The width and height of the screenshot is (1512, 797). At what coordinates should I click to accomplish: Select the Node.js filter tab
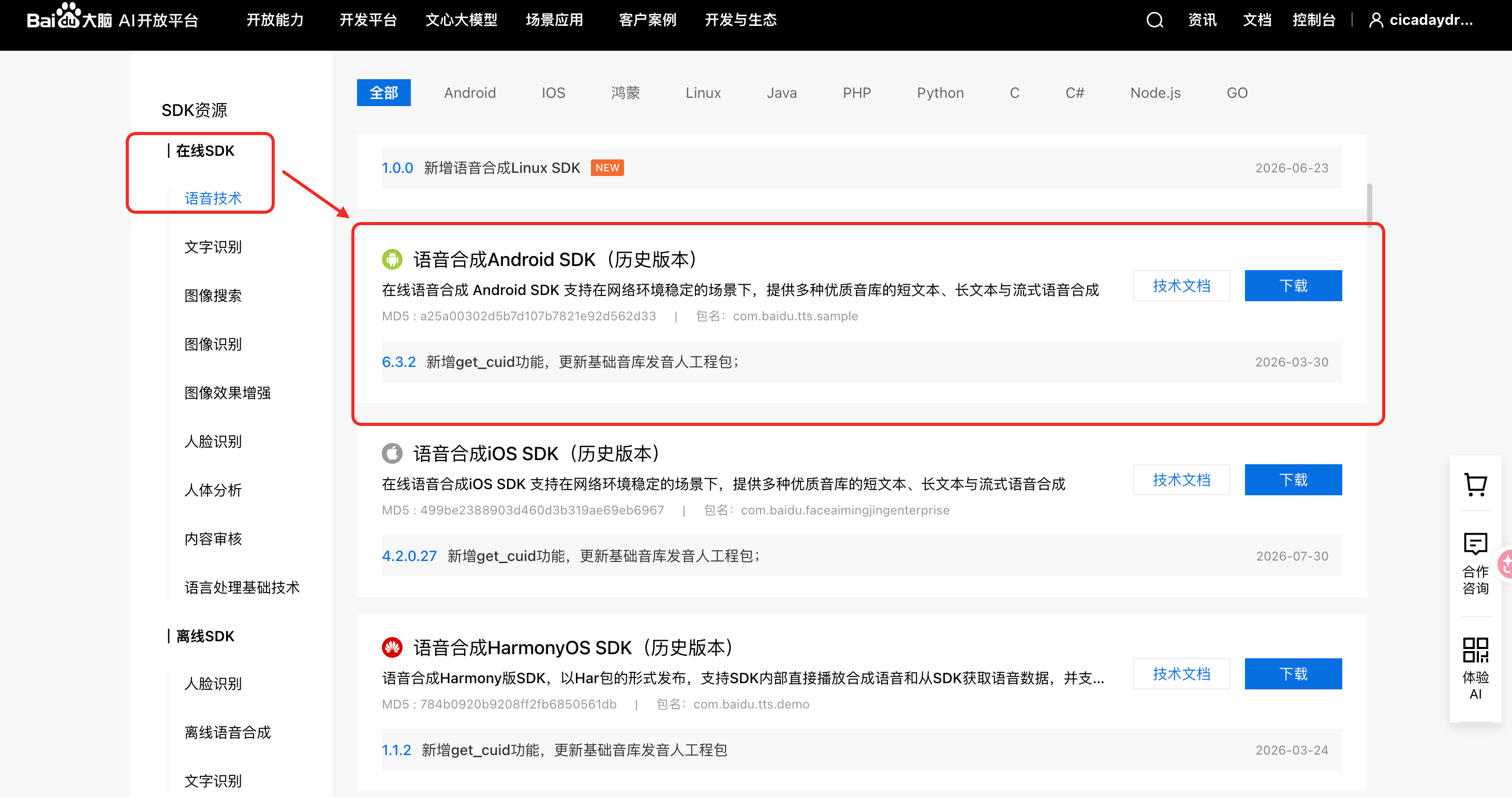point(1155,93)
